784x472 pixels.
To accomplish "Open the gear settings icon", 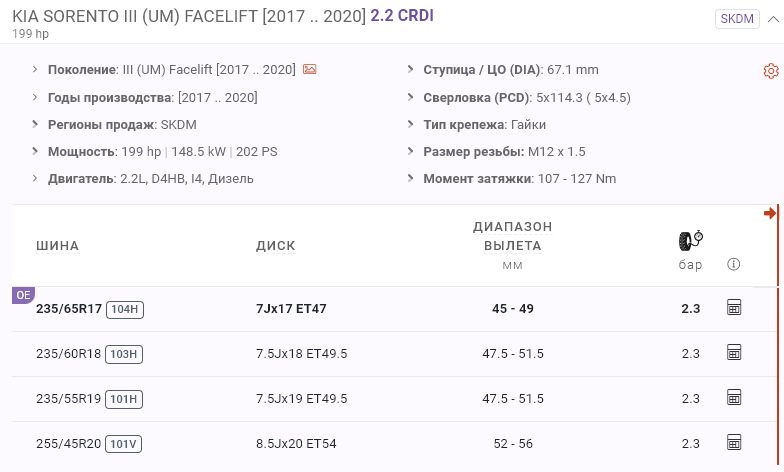I will coord(770,71).
